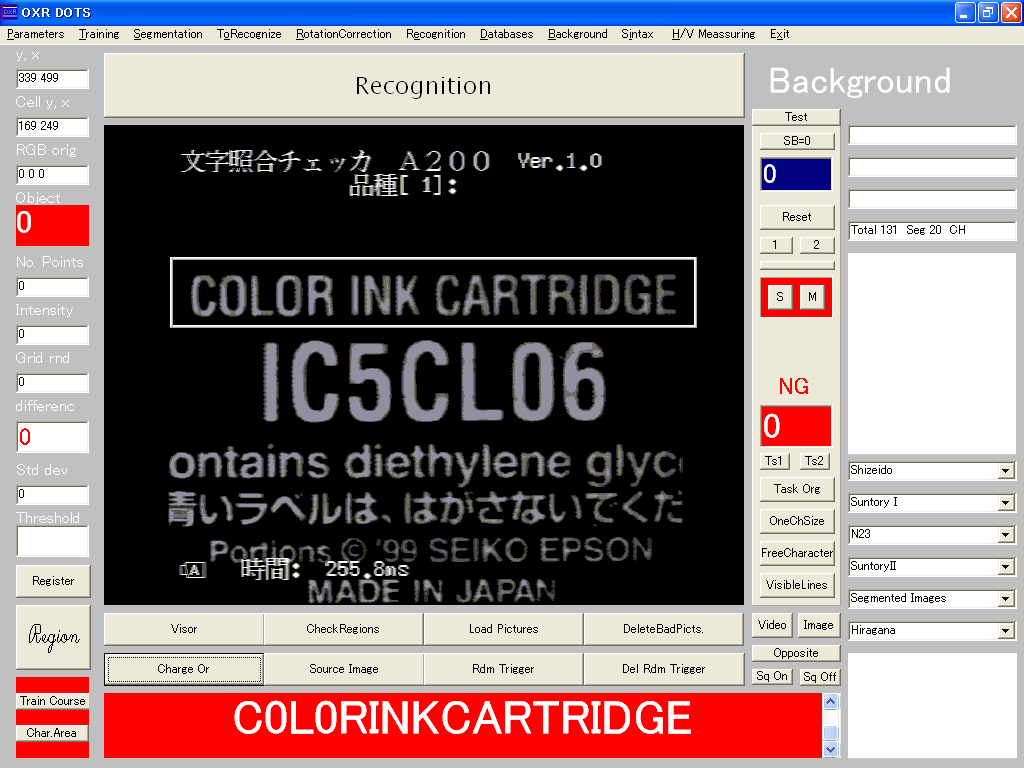
Task: Click the FreeCharacter button
Action: 797,553
